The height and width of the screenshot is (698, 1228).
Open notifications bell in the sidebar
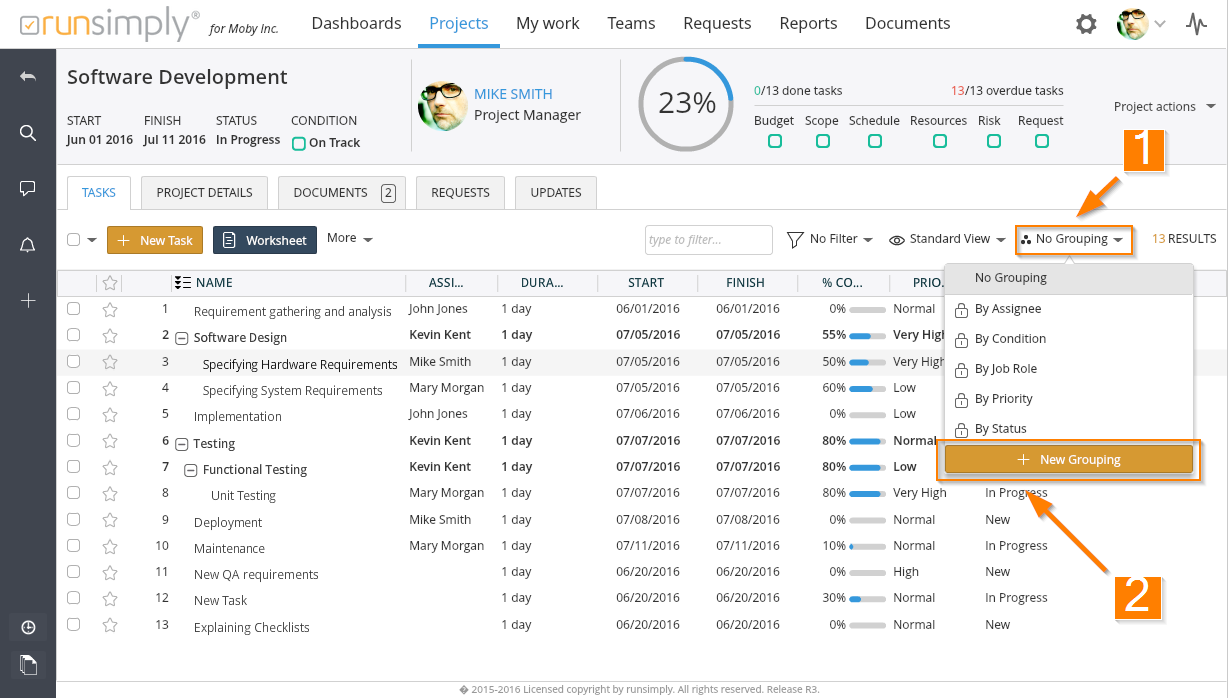[x=28, y=245]
